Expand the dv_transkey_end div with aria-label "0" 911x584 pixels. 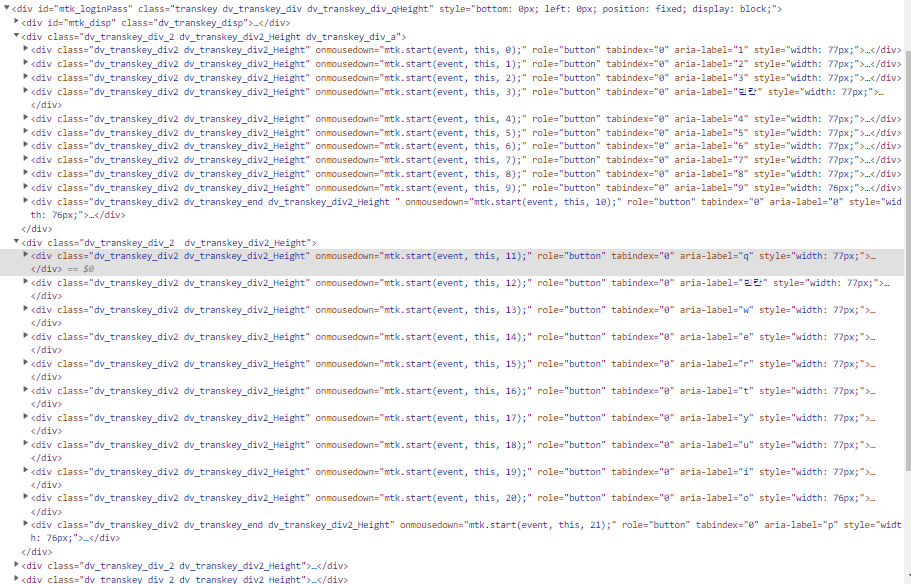[x=26, y=201]
